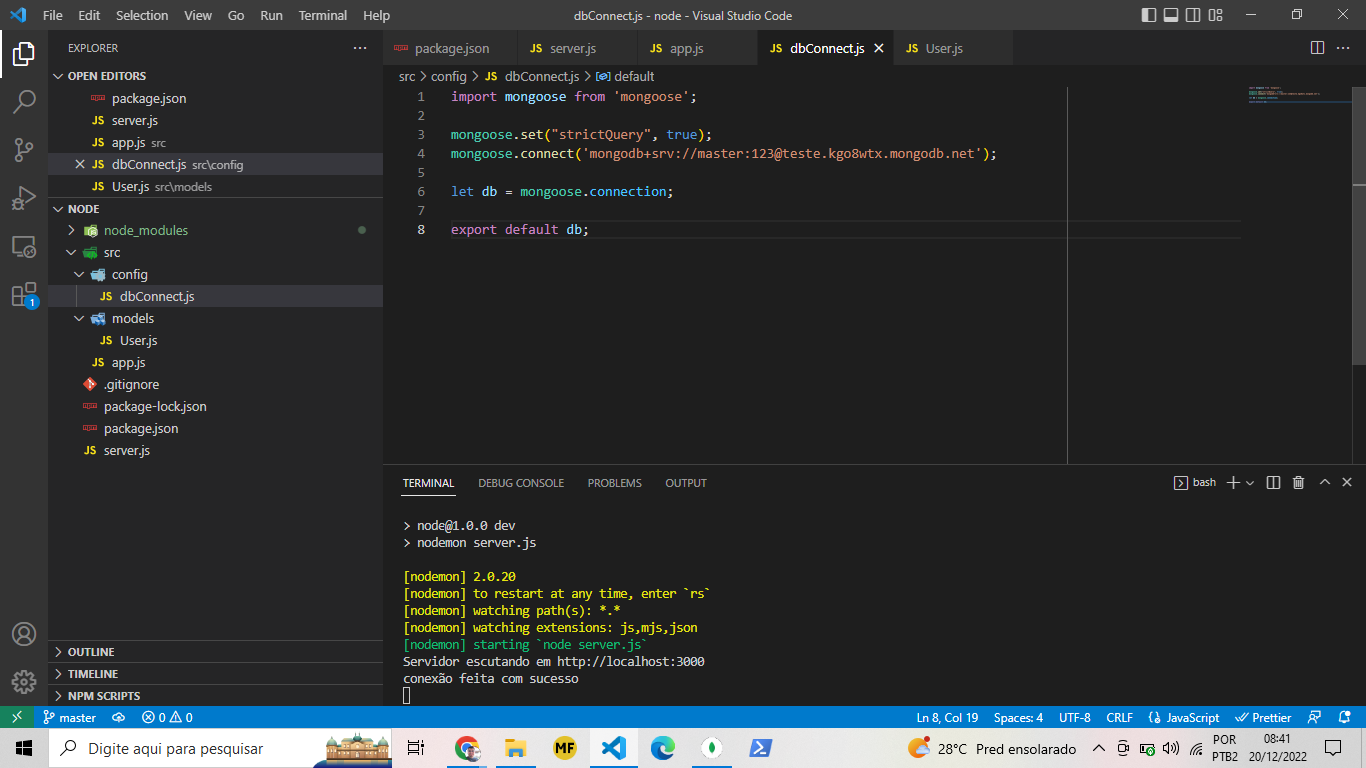
Task: Toggle secondary side bar visibility
Action: click(1192, 15)
